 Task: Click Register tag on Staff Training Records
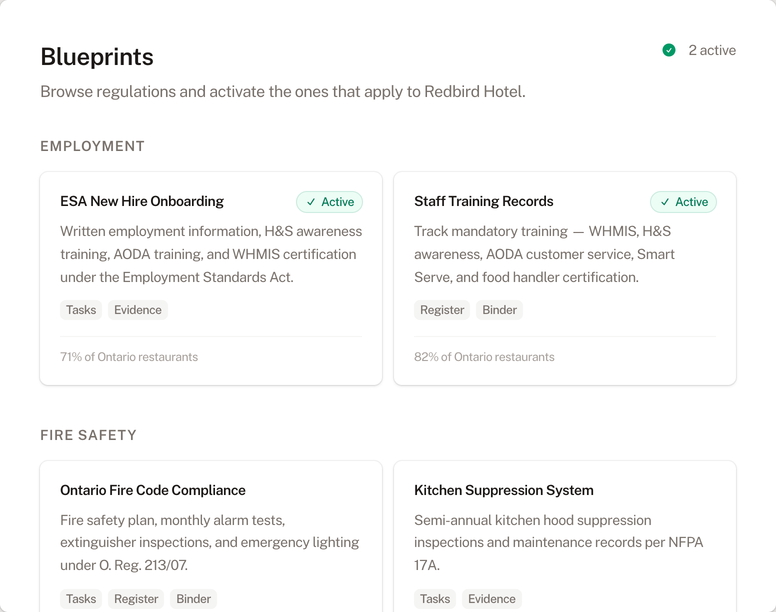click(442, 310)
